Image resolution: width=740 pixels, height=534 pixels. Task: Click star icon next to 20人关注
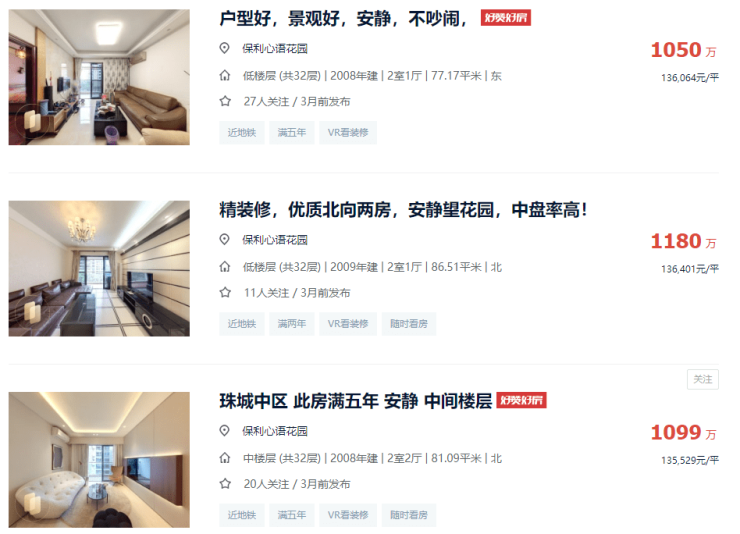tap(225, 484)
